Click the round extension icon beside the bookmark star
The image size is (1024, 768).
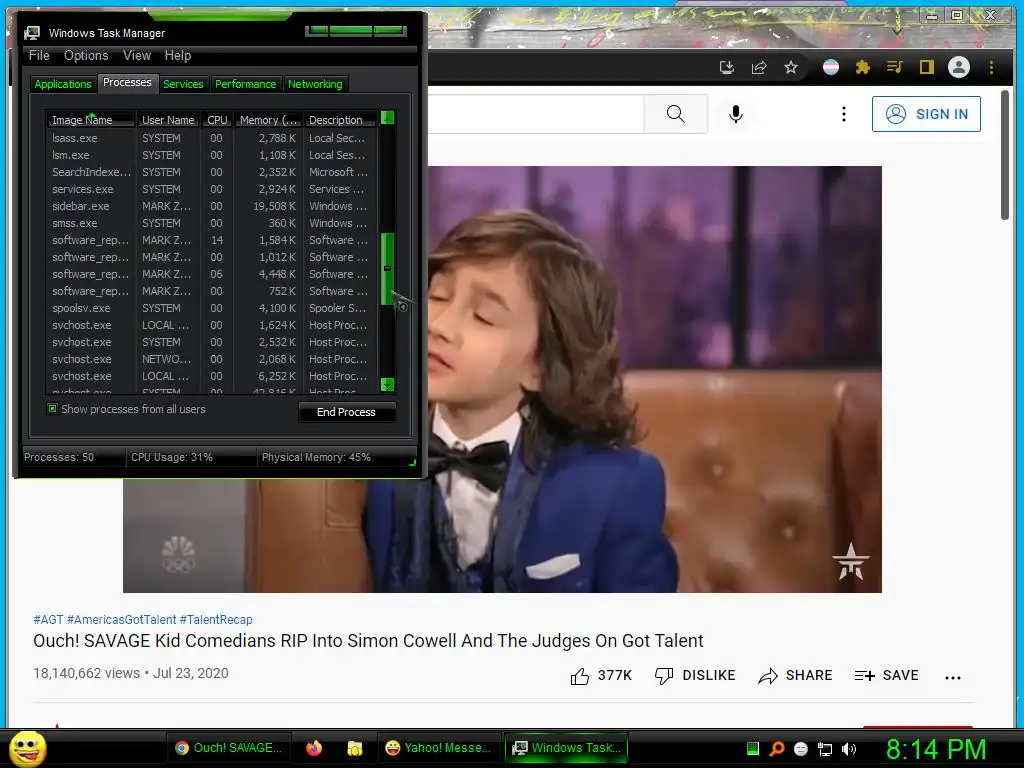click(831, 67)
